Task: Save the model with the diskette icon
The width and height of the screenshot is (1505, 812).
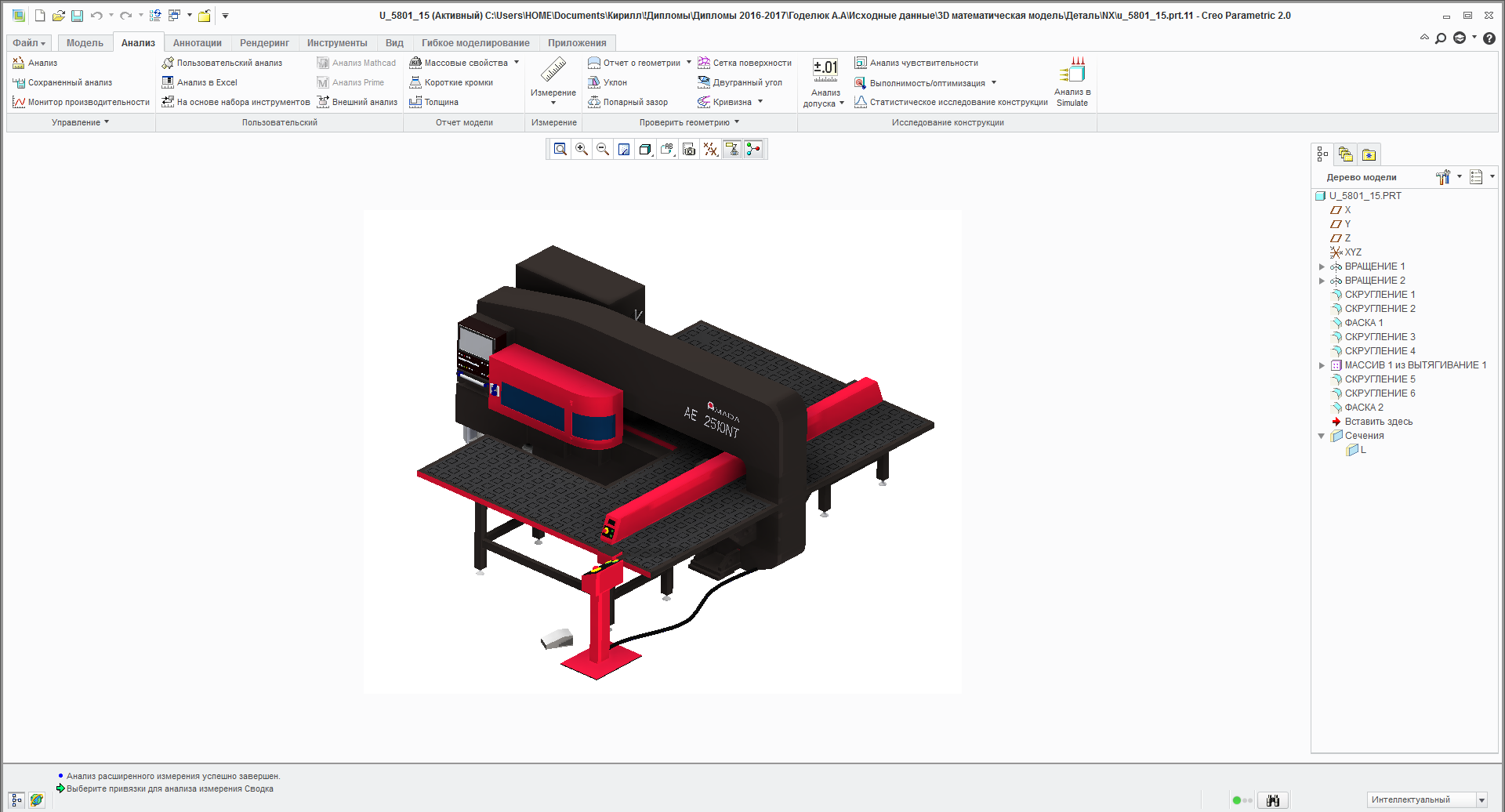Action: pos(77,16)
